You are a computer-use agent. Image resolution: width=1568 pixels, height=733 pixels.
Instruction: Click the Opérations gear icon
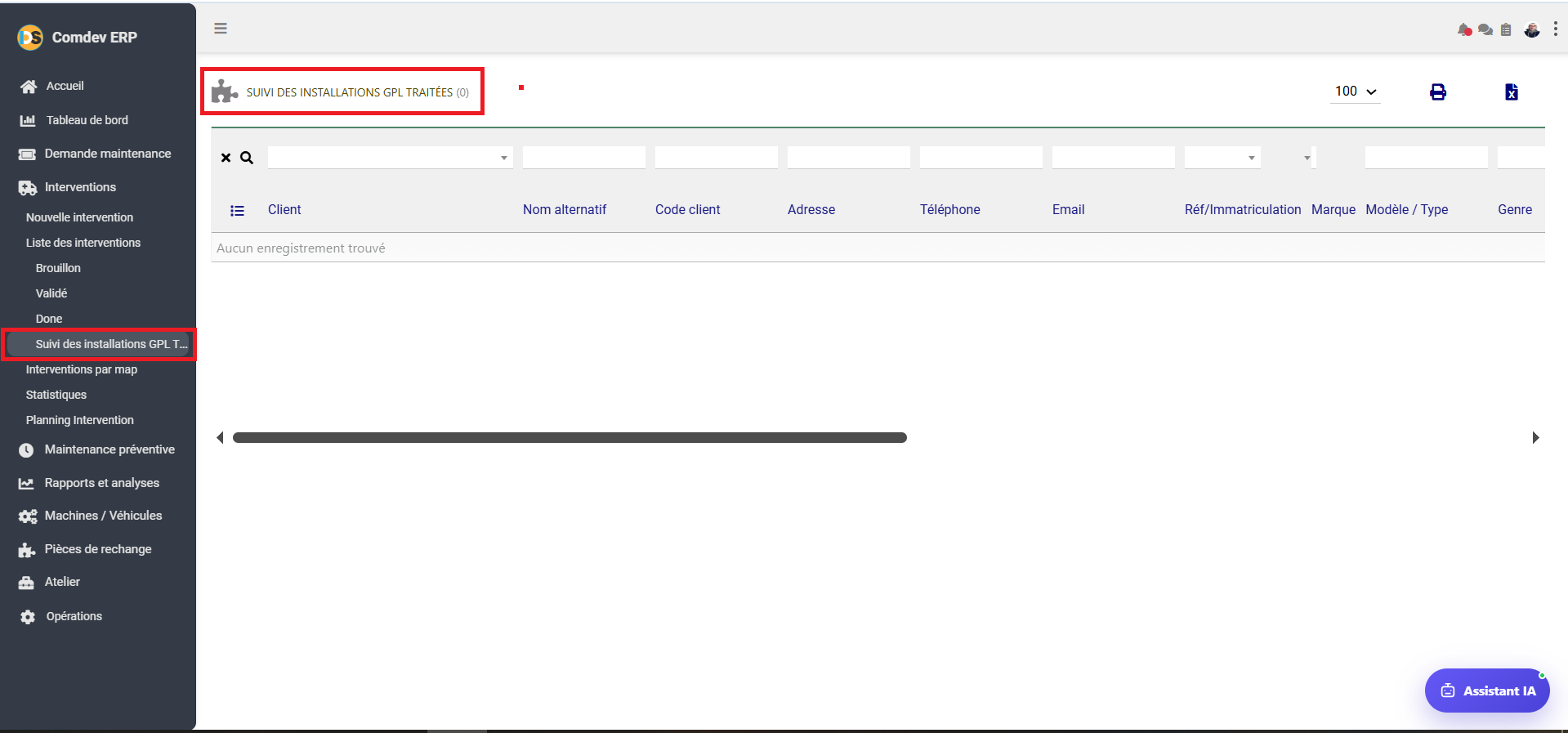[x=28, y=617]
